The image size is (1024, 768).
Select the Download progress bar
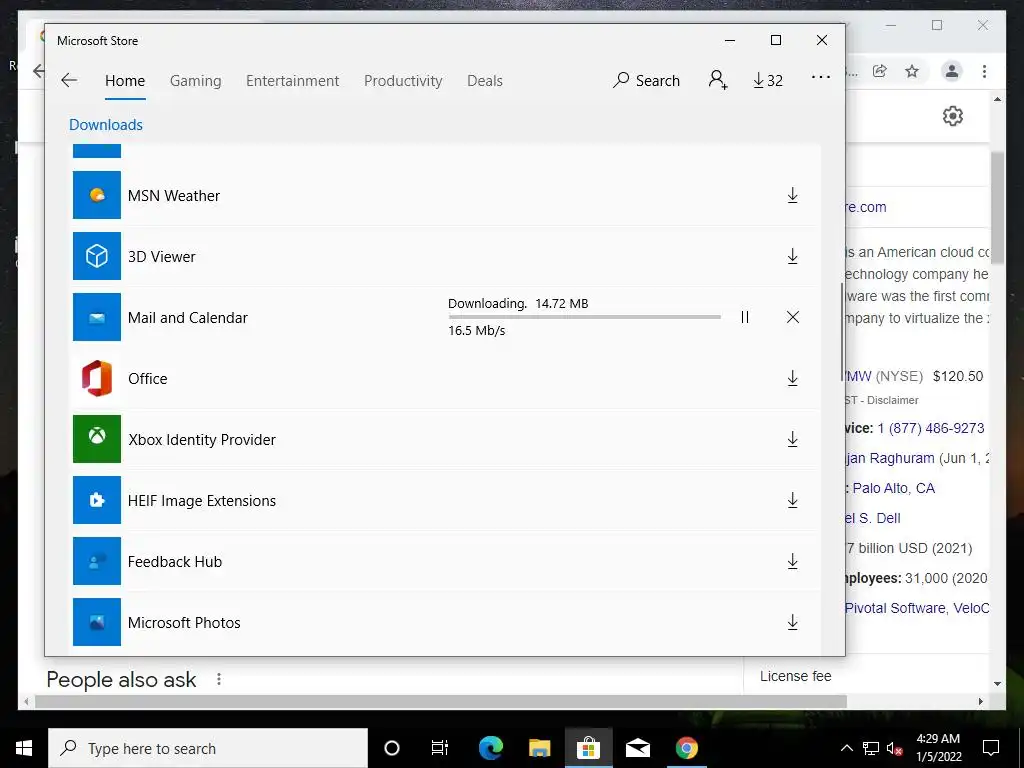[x=584, y=317]
